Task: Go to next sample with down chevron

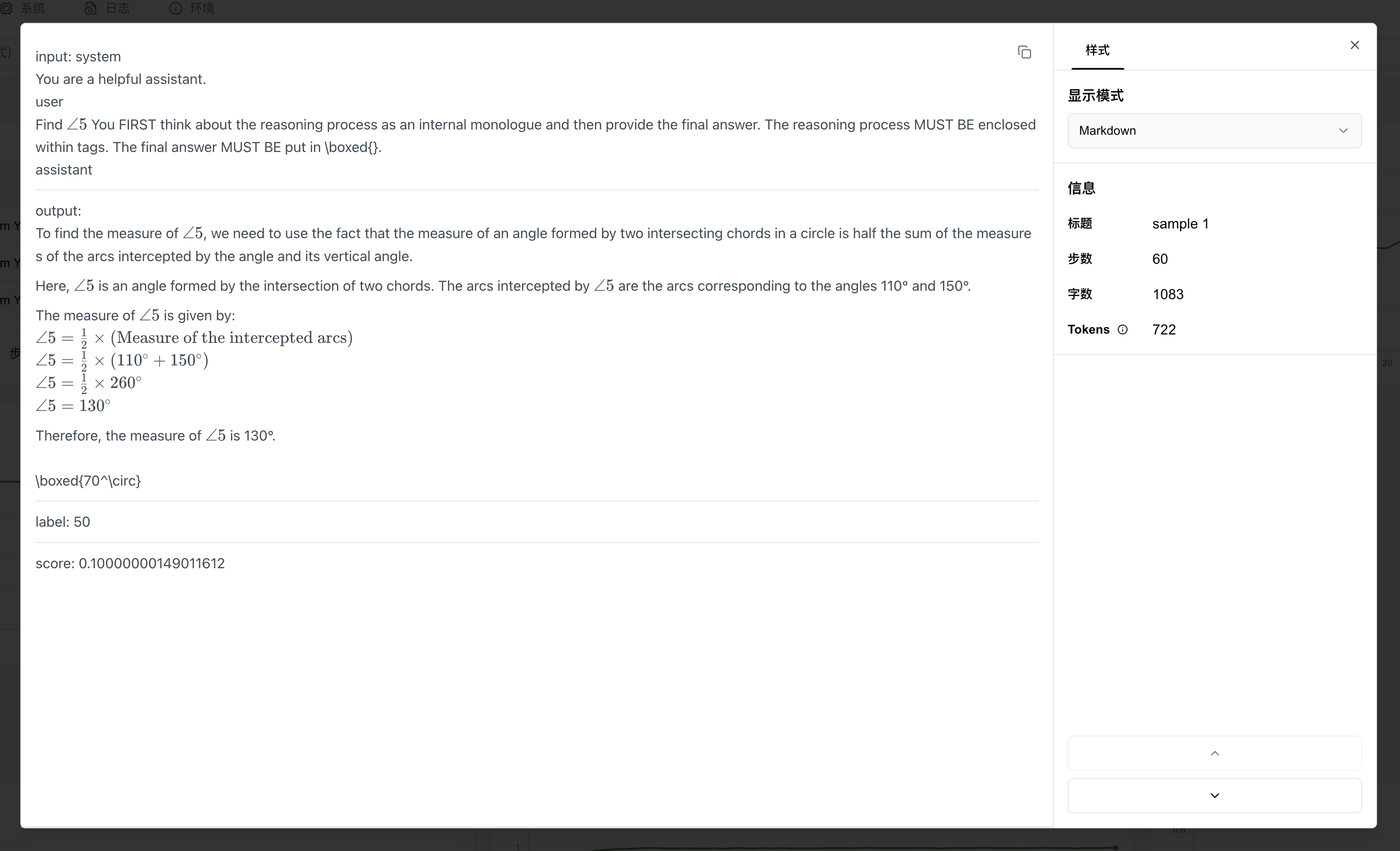Action: click(1214, 795)
